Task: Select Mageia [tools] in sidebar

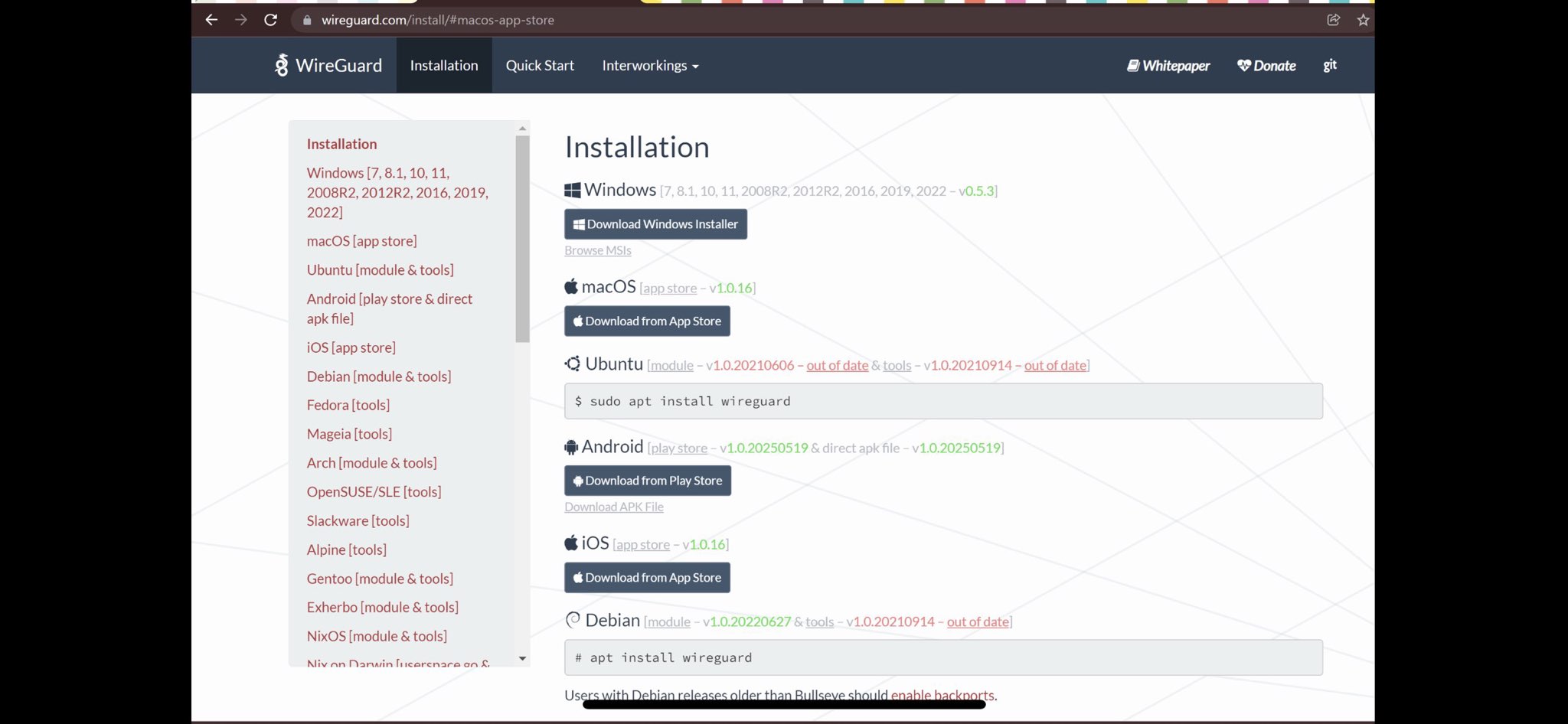Action: (x=350, y=434)
